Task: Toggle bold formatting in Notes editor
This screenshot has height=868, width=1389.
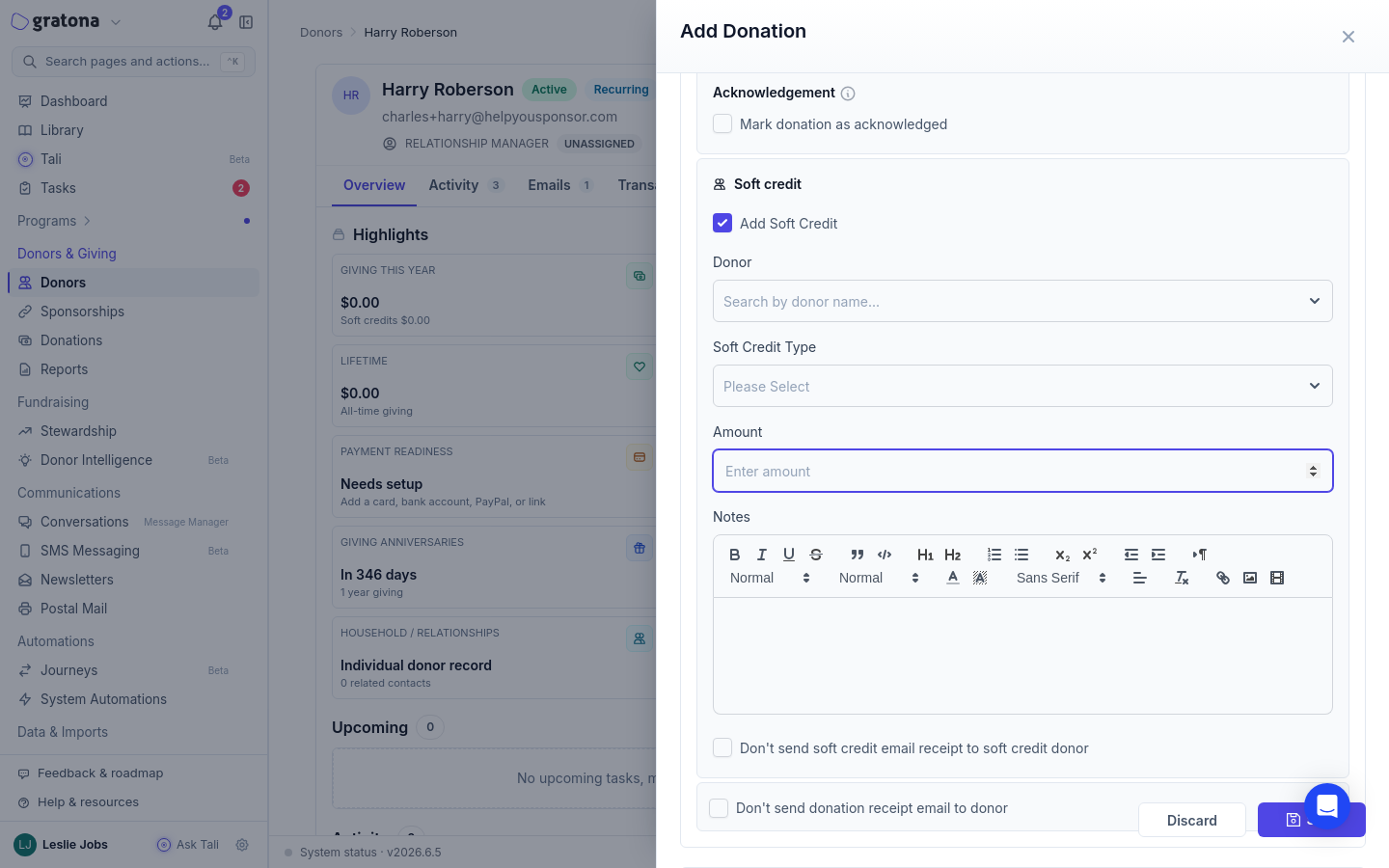Action: [735, 555]
